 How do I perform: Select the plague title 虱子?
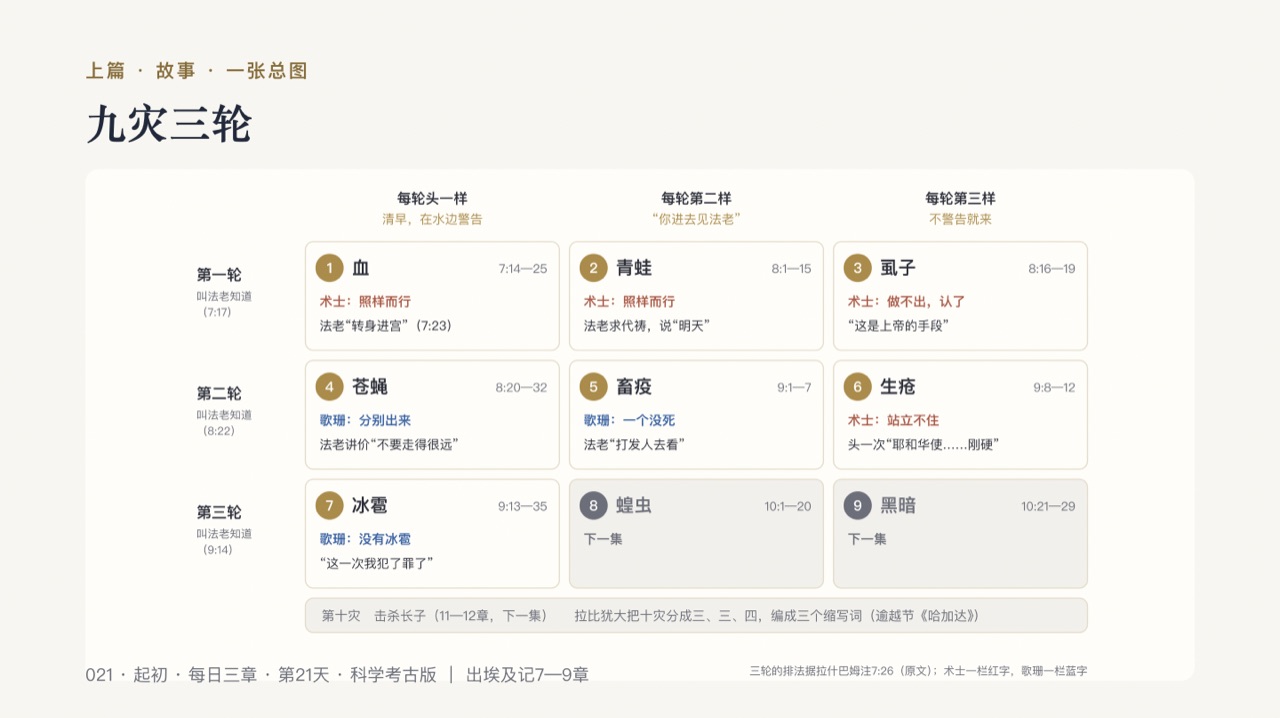(x=898, y=268)
